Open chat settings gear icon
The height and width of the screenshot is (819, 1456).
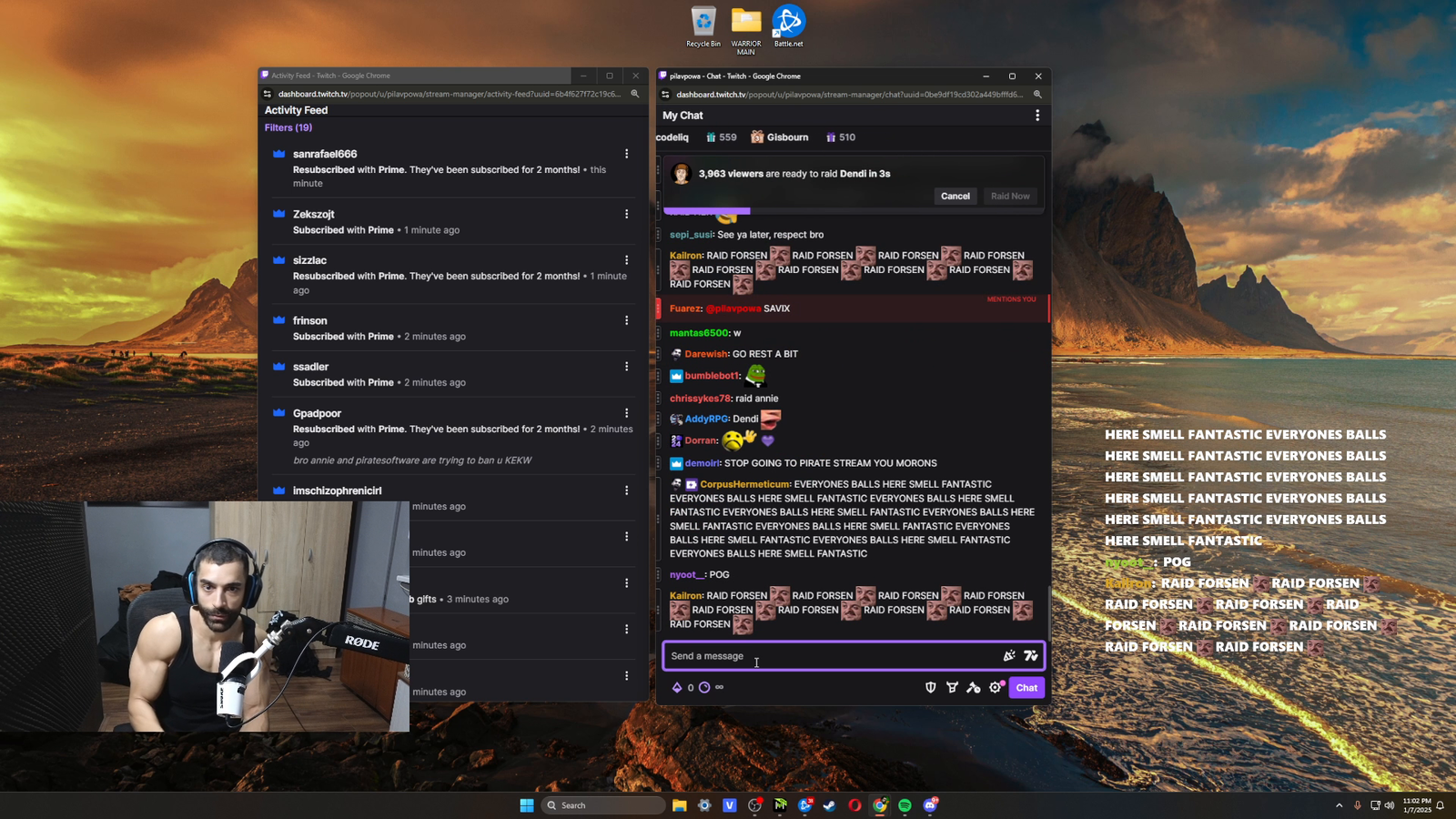(996, 687)
